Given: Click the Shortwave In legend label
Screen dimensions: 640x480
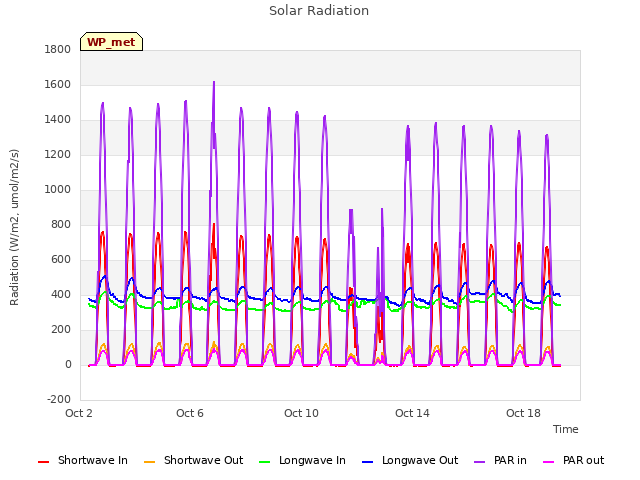Looking at the screenshot, I should (x=93, y=460).
